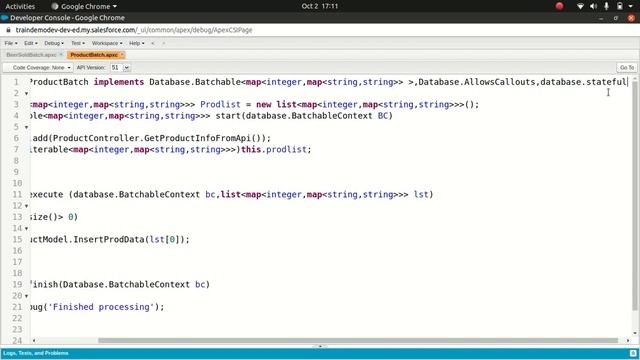
Task: Open the Debug menu
Action: tap(54, 43)
